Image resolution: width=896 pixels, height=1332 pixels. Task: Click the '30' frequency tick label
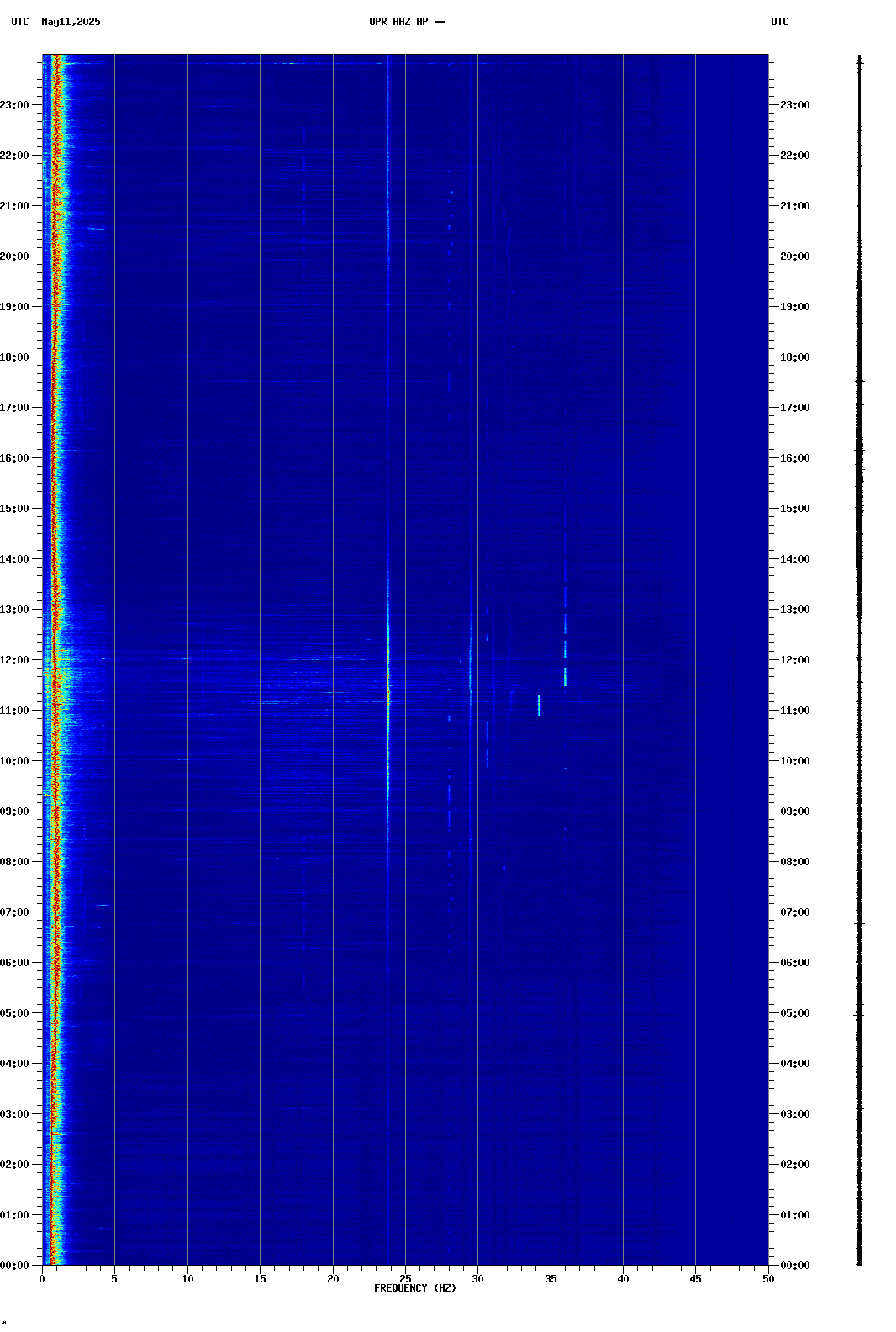point(477,1279)
